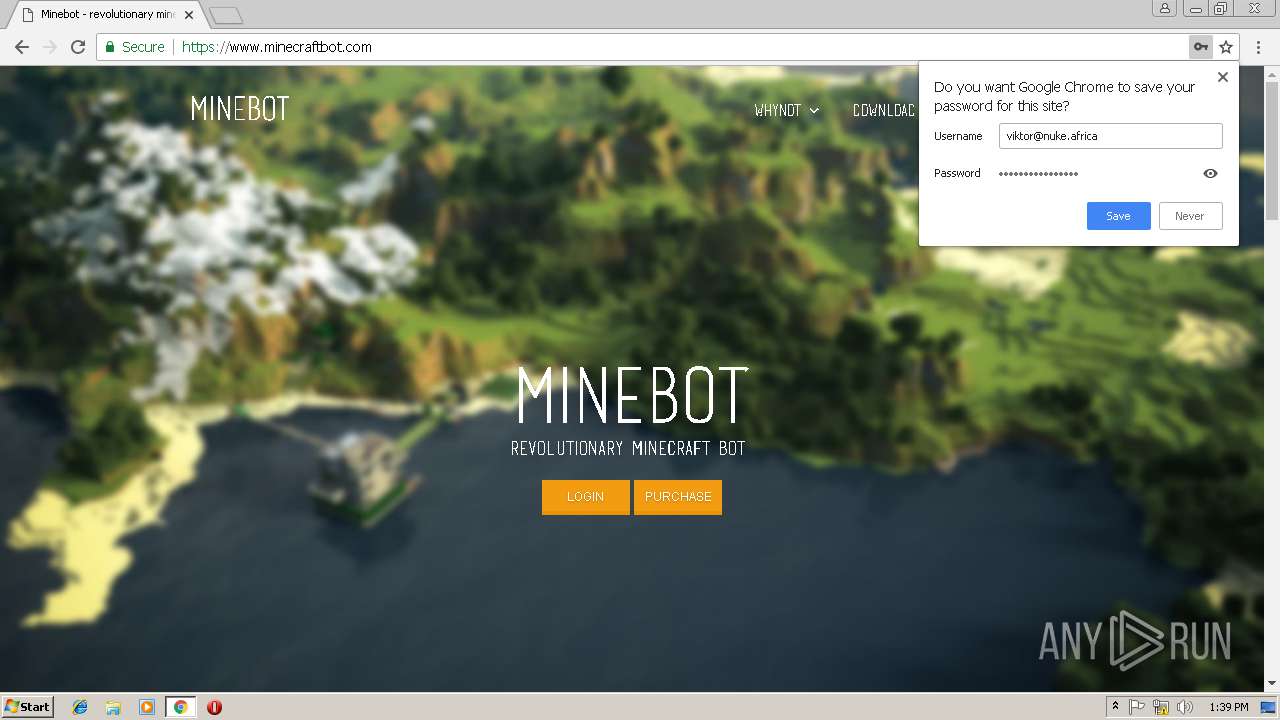Image resolution: width=1280 pixels, height=720 pixels.
Task: Show password with the eye icon
Action: 1210,173
